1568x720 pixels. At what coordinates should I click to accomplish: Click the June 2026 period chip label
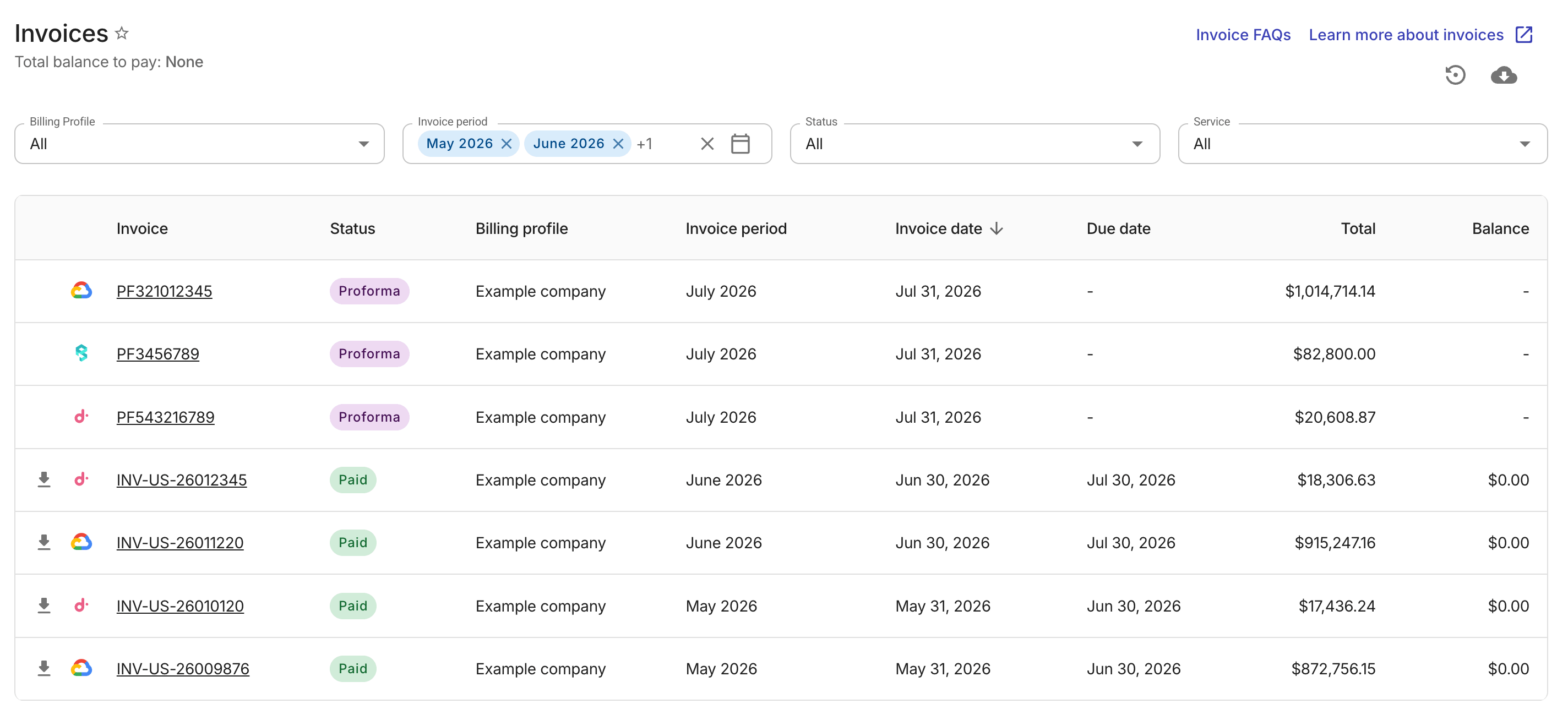click(569, 144)
